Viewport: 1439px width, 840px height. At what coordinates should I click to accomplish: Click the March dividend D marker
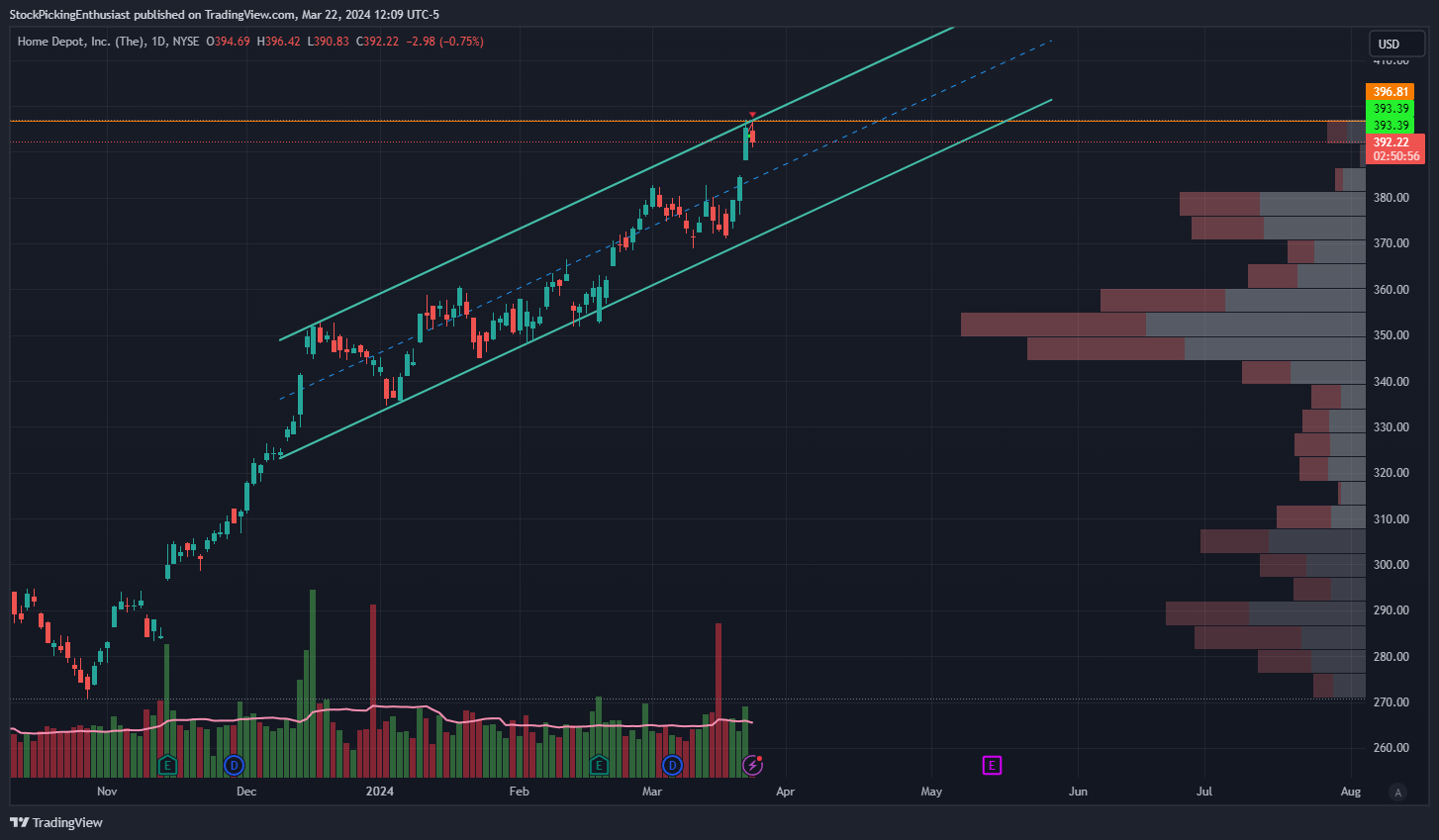672,765
